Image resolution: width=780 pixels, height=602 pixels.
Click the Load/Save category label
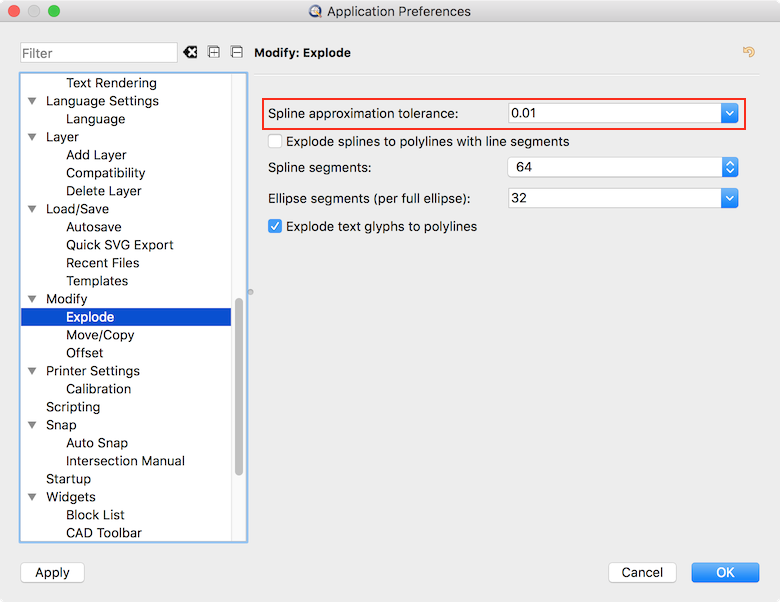(x=78, y=209)
